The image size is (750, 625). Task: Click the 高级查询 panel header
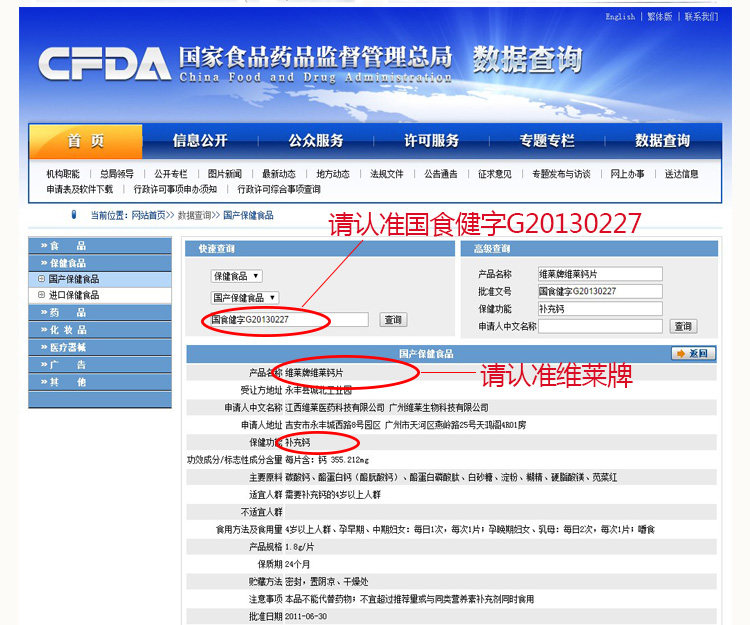tap(589, 249)
